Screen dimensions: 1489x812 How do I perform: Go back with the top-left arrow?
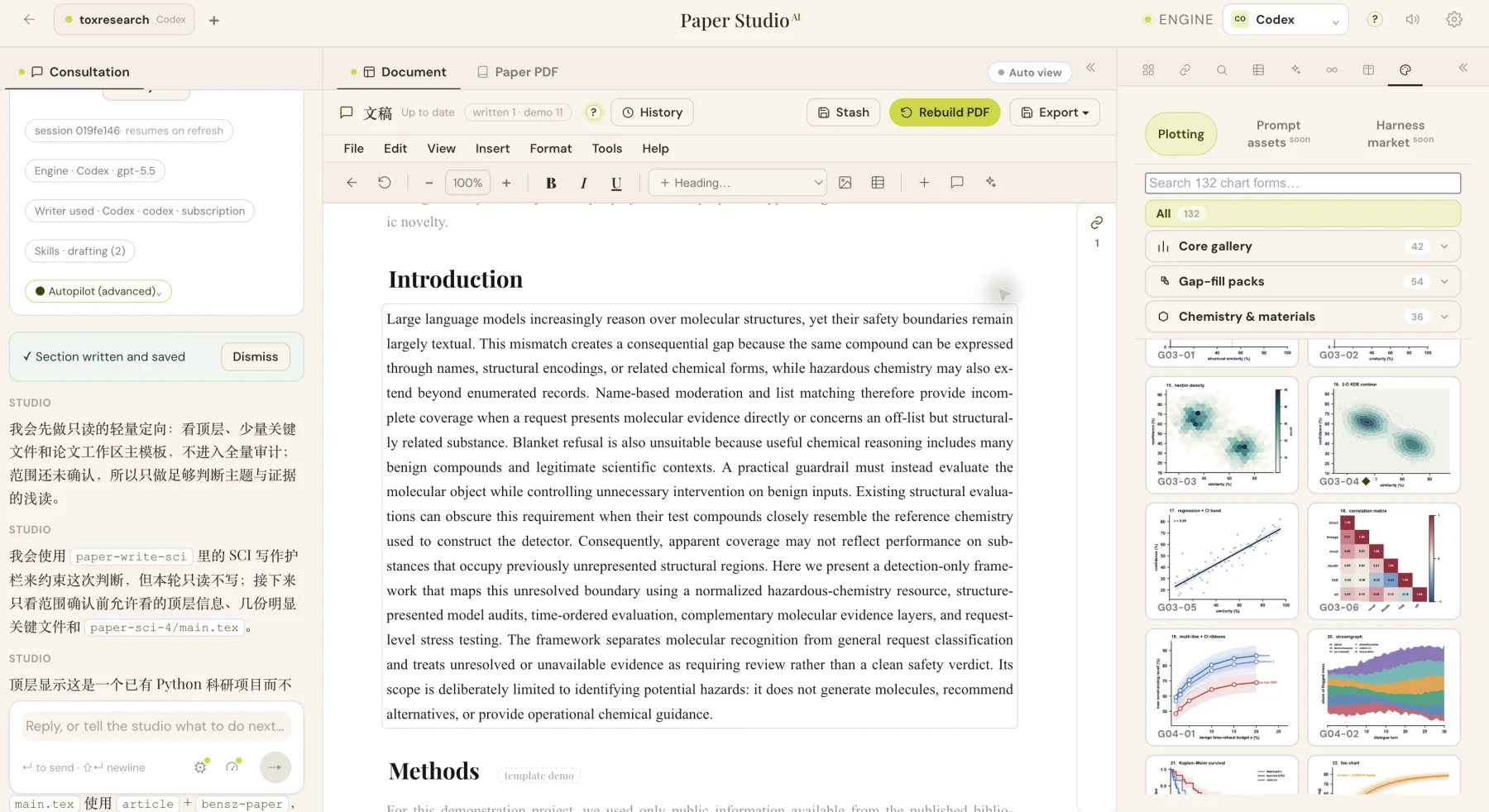click(x=29, y=20)
